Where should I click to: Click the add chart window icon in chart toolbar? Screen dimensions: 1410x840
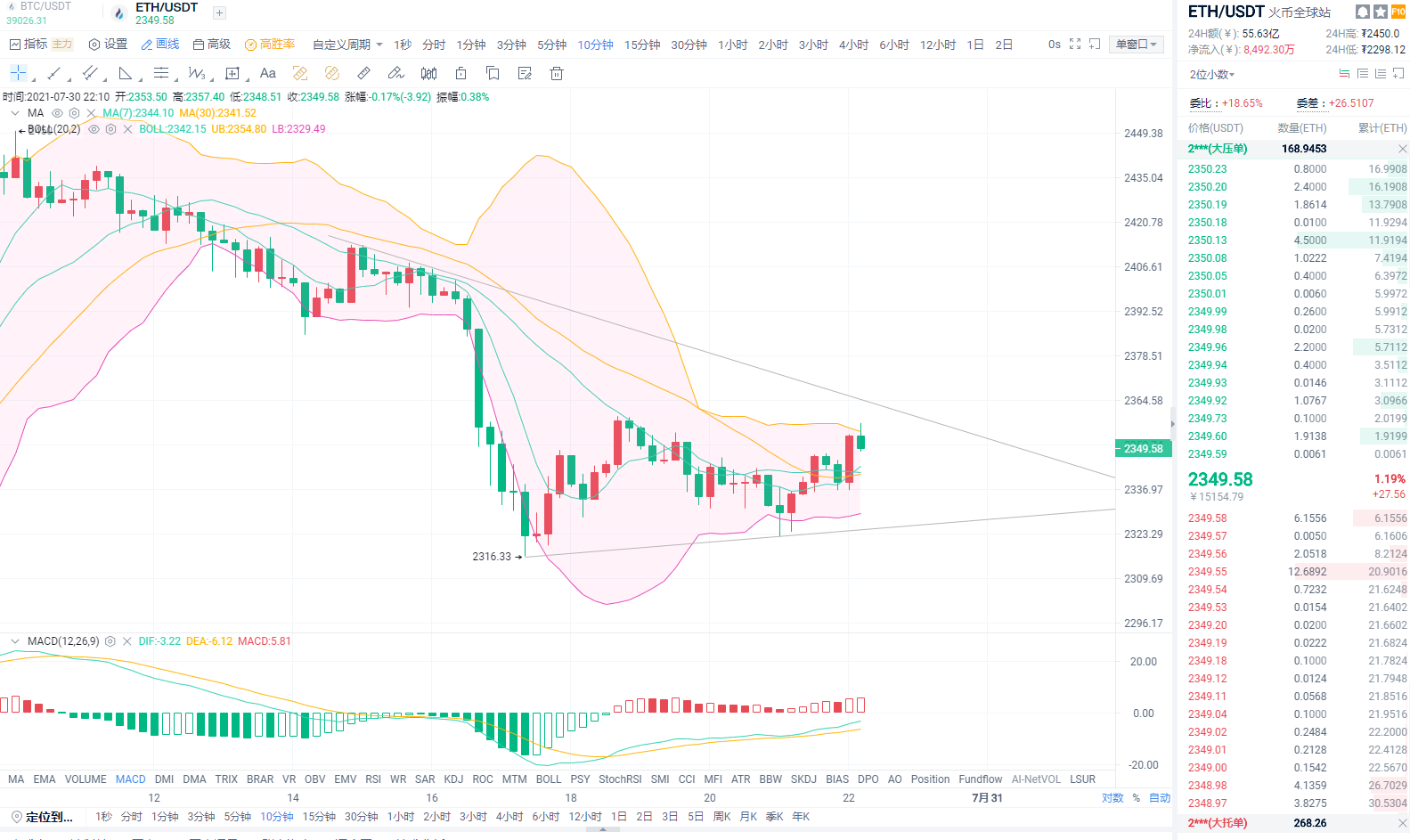click(1095, 44)
